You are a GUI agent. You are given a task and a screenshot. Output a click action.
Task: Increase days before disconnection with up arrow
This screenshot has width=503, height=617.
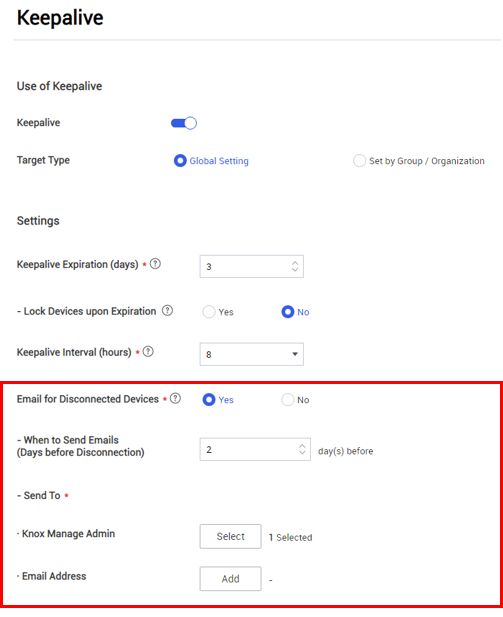click(302, 446)
